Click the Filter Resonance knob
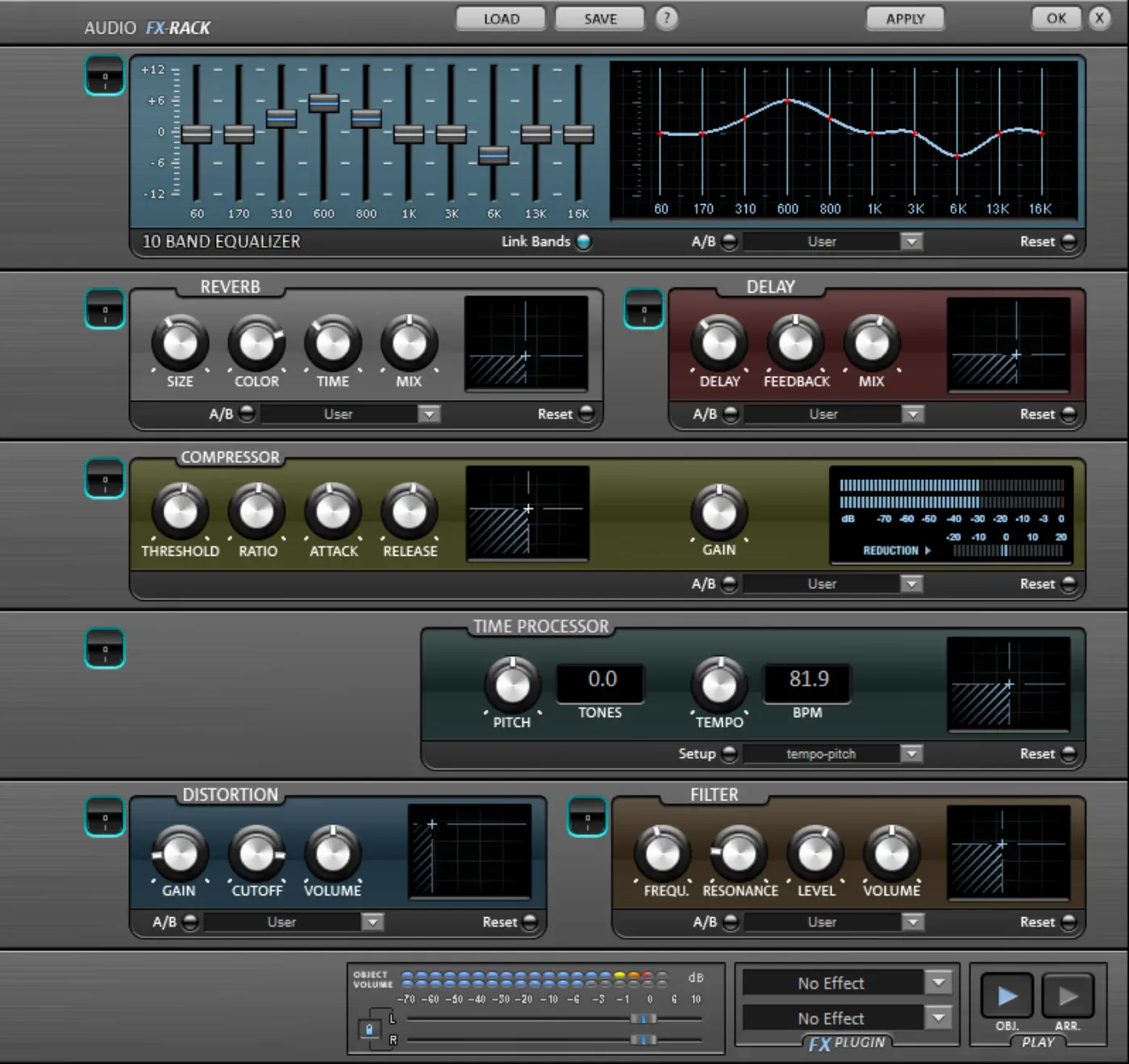The height and width of the screenshot is (1064, 1129). [x=739, y=853]
